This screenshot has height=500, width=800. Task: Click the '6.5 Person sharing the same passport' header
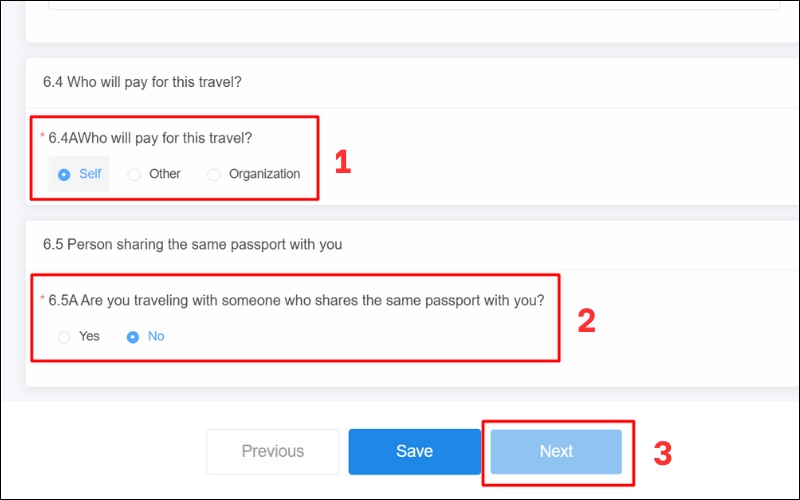(192, 244)
